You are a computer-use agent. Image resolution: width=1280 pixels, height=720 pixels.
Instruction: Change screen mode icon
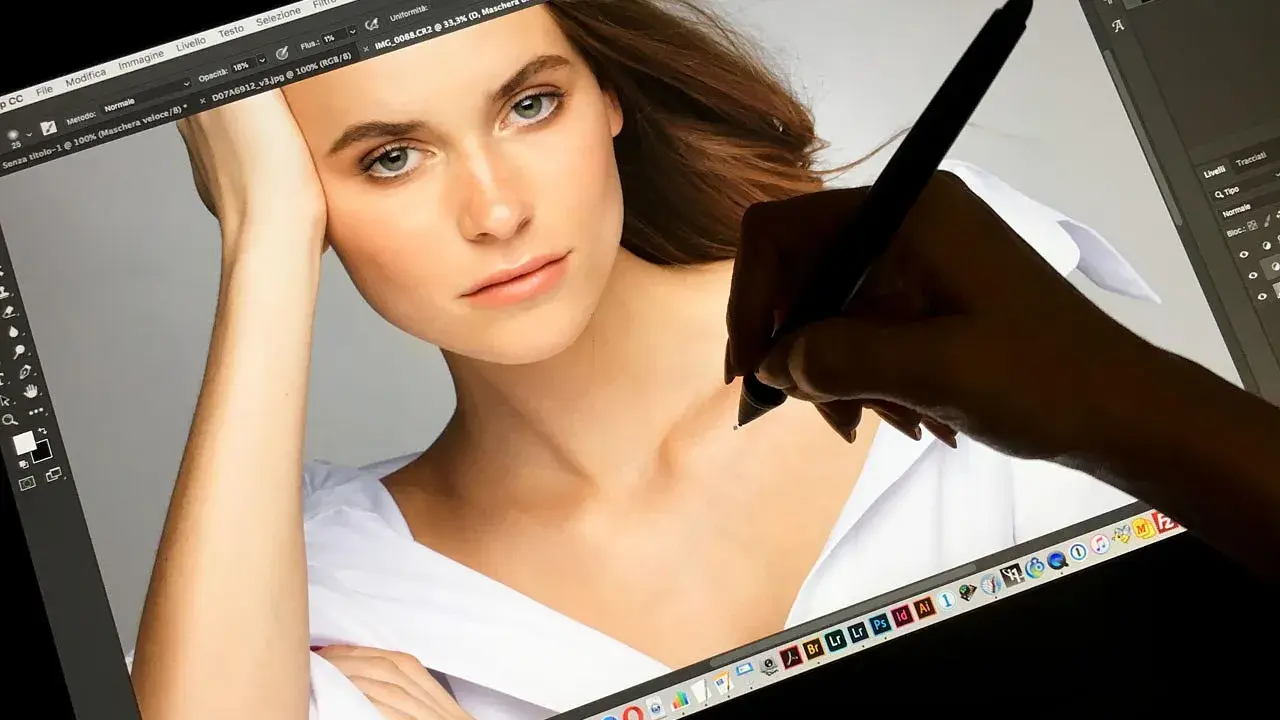point(54,475)
